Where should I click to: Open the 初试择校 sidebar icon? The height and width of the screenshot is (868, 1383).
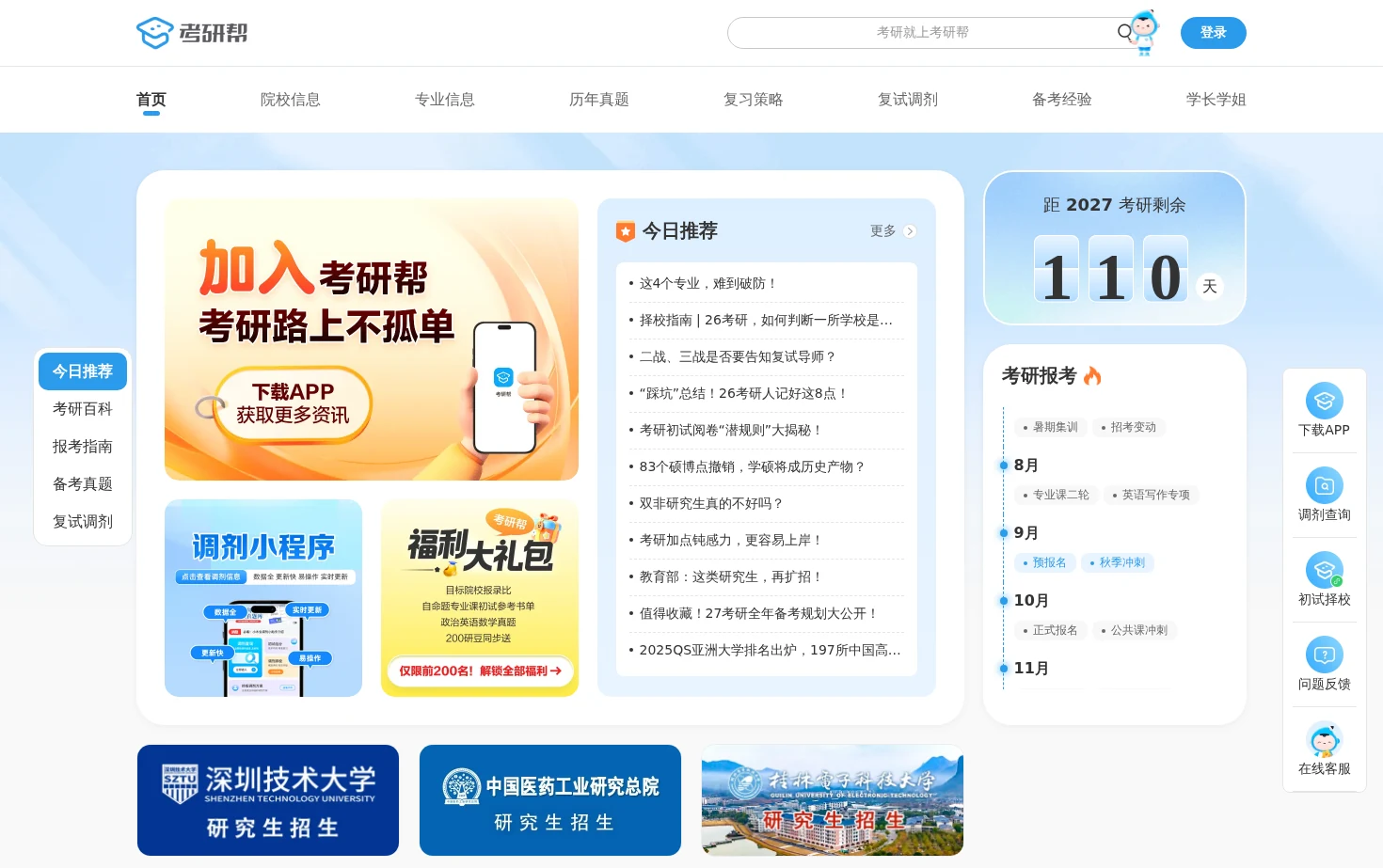coord(1324,571)
